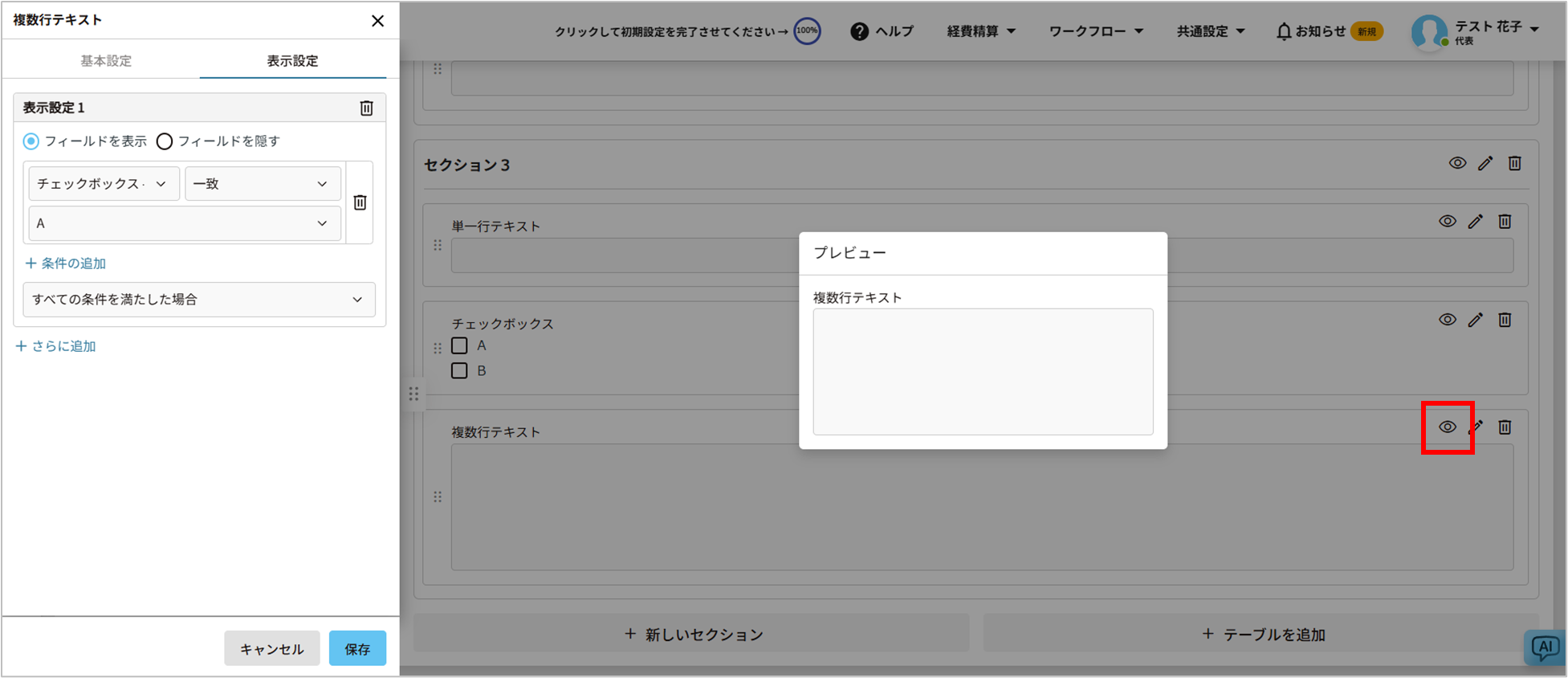1568x678 pixels.
Task: Open the ワークフロー menu
Action: coord(1095,31)
